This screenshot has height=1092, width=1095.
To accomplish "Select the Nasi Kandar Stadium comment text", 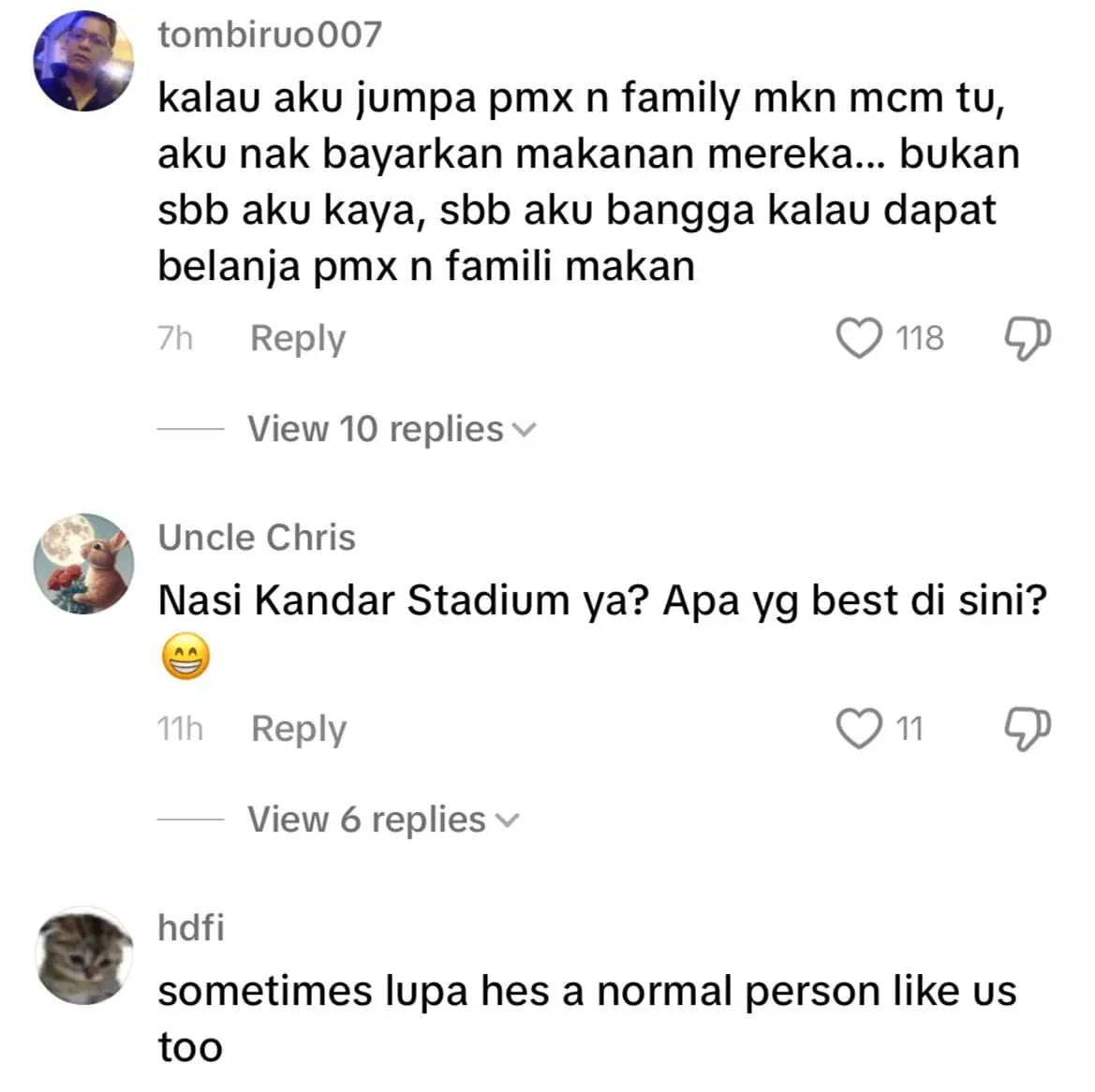I will [601, 600].
